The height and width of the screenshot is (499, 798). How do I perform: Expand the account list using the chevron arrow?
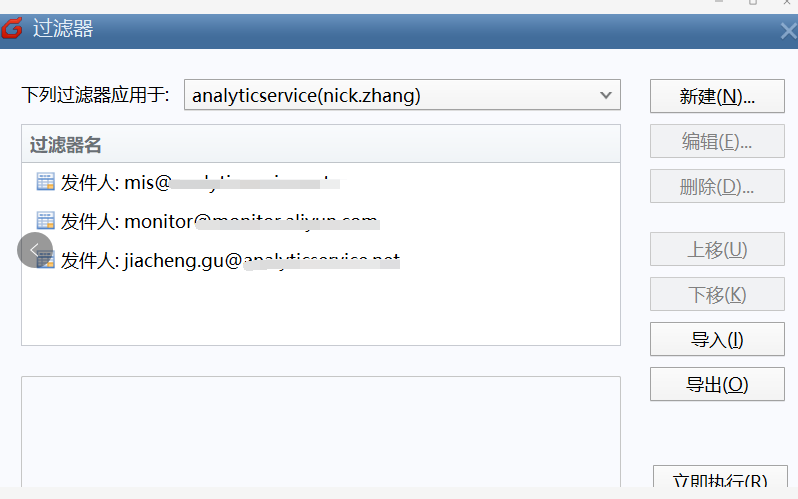pyautogui.click(x=605, y=95)
